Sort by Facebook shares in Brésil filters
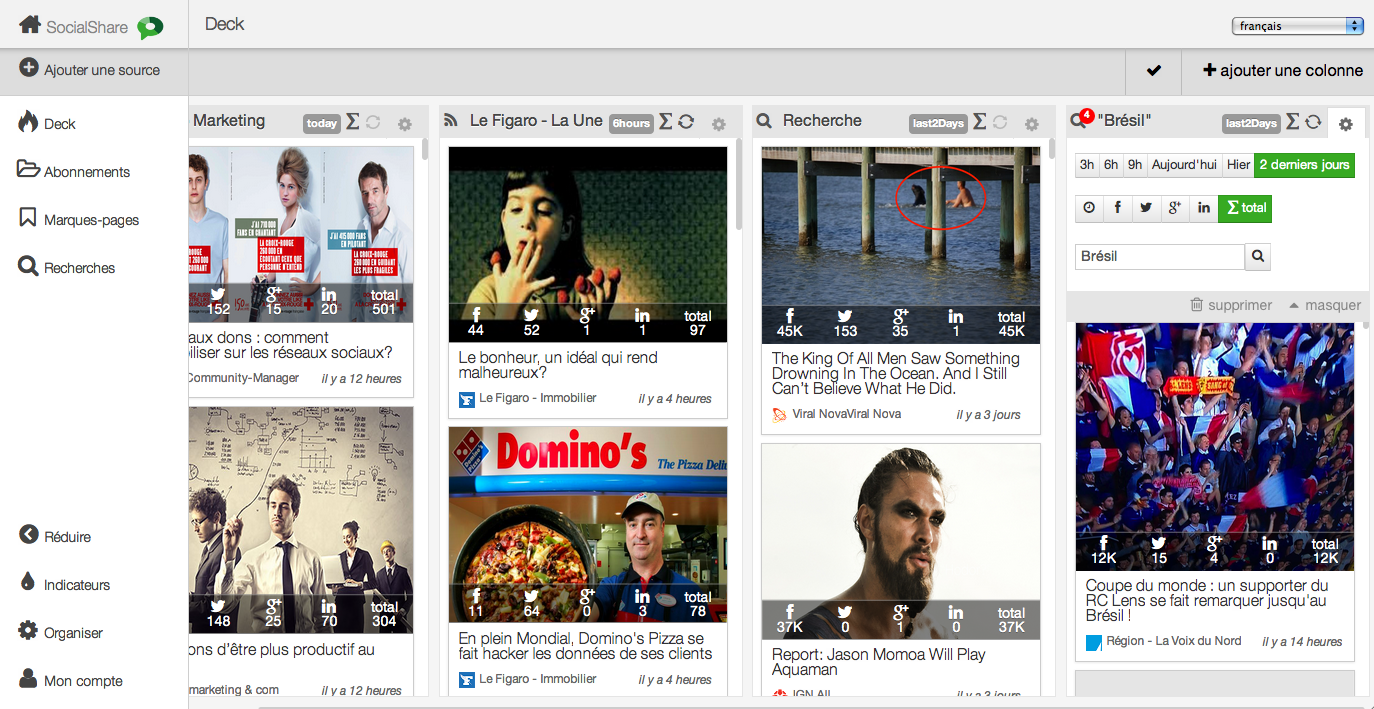 [x=1117, y=208]
